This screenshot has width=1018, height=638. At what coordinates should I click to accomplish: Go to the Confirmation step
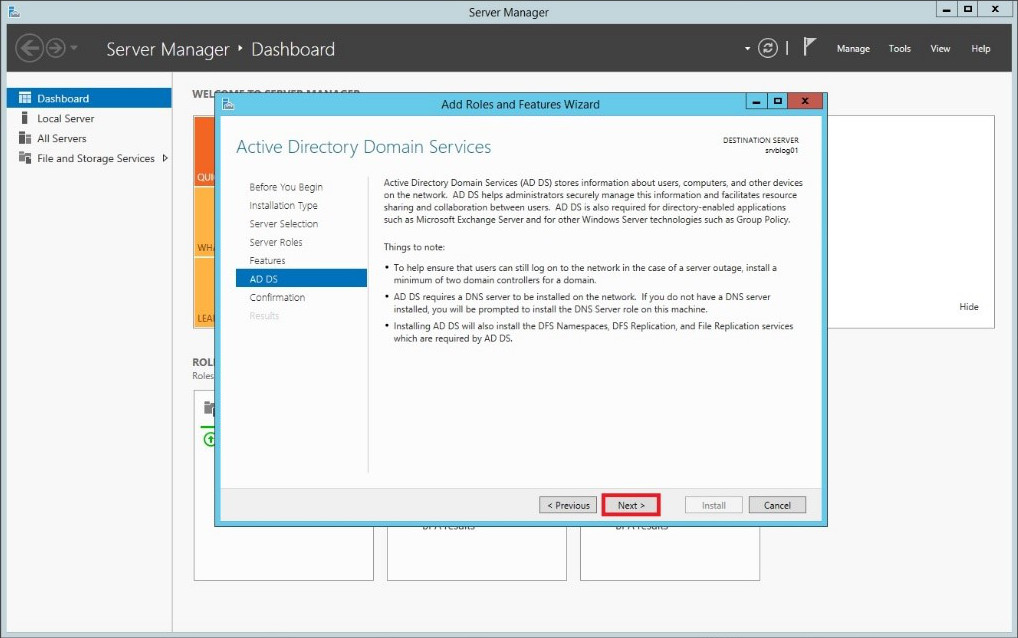277,297
